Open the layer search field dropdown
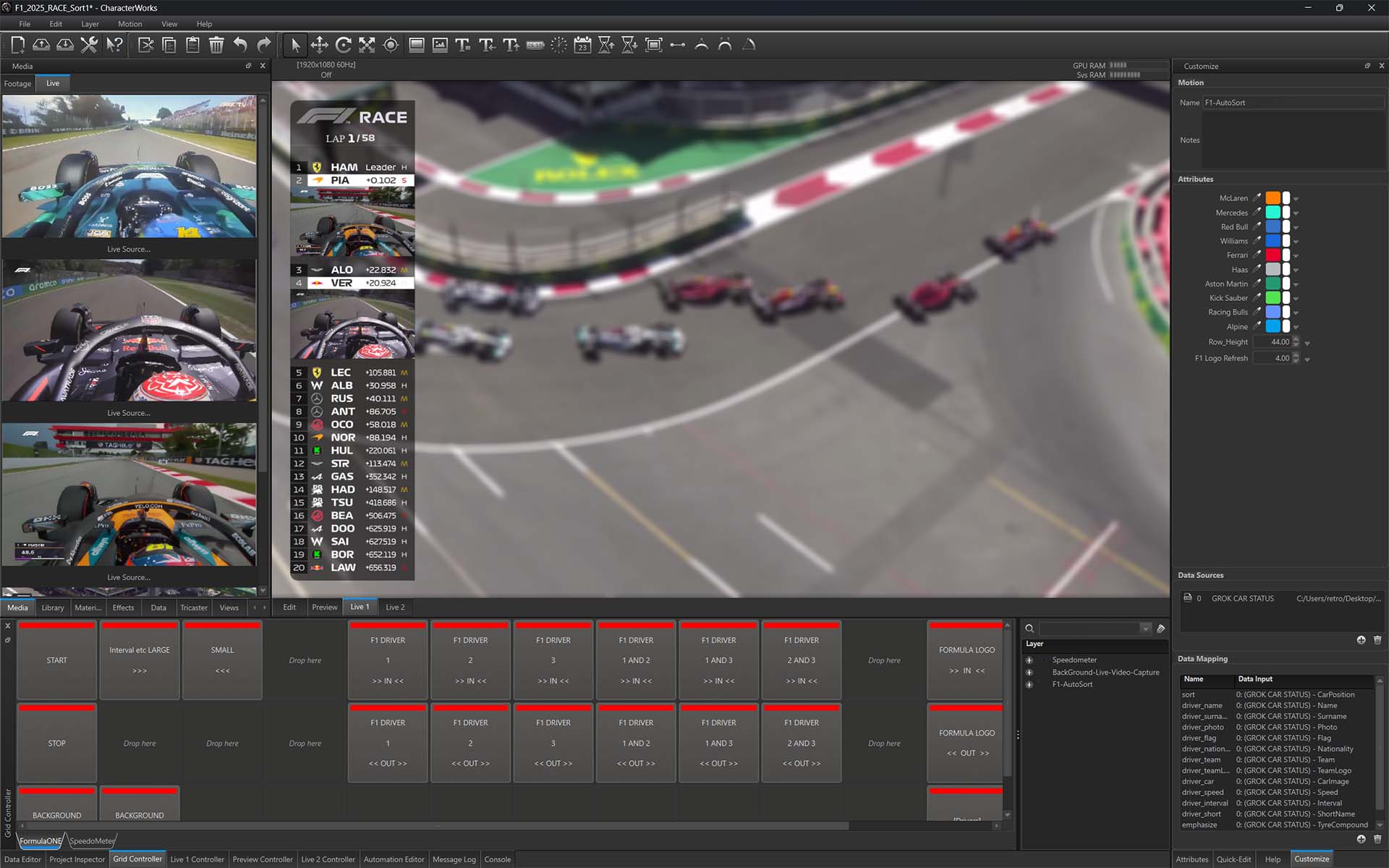Viewport: 1389px width, 868px height. pos(1145,629)
